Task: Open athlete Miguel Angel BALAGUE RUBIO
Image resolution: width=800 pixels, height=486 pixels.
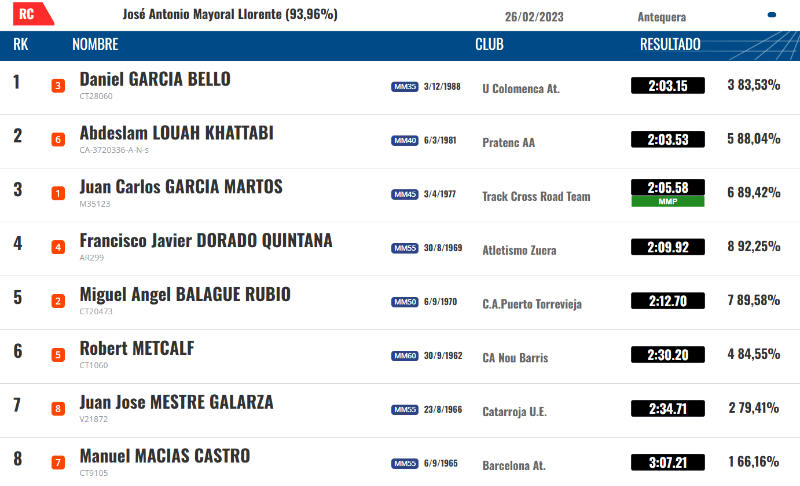Action: tap(185, 294)
